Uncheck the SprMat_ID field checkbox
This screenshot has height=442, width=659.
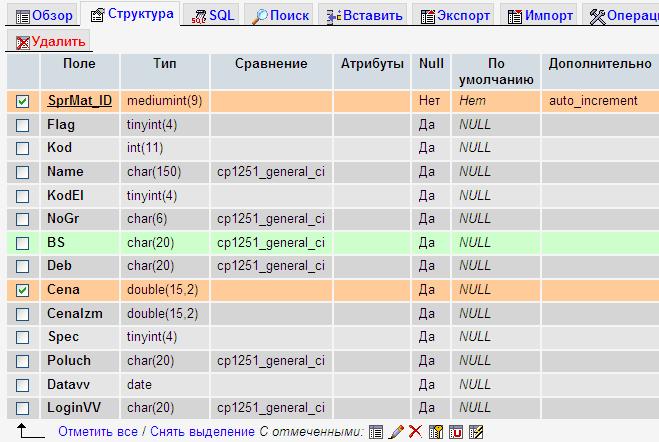point(23,101)
